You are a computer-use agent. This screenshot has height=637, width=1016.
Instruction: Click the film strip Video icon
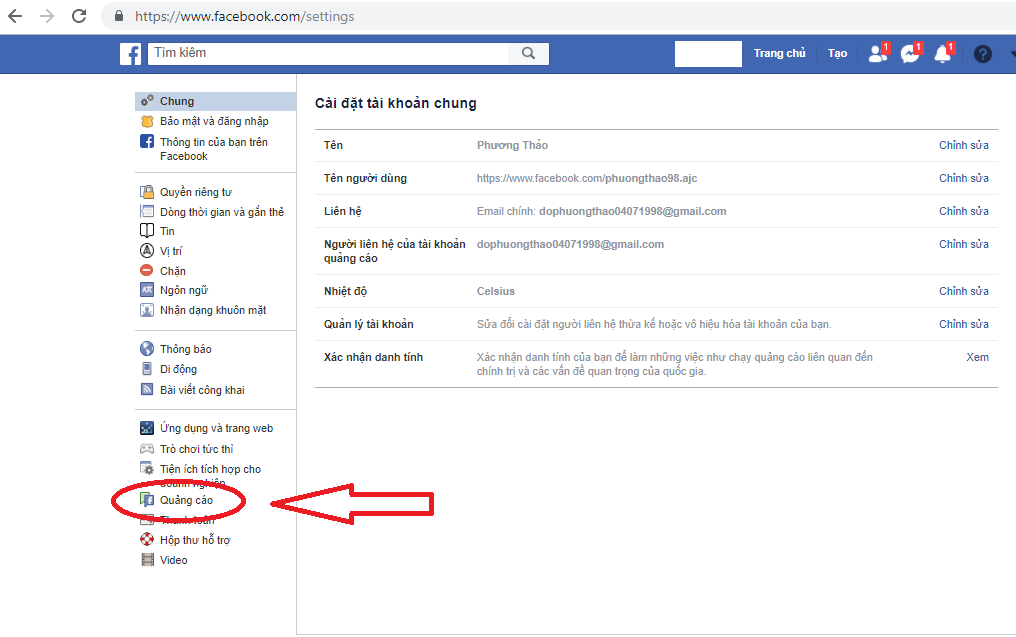[x=148, y=560]
